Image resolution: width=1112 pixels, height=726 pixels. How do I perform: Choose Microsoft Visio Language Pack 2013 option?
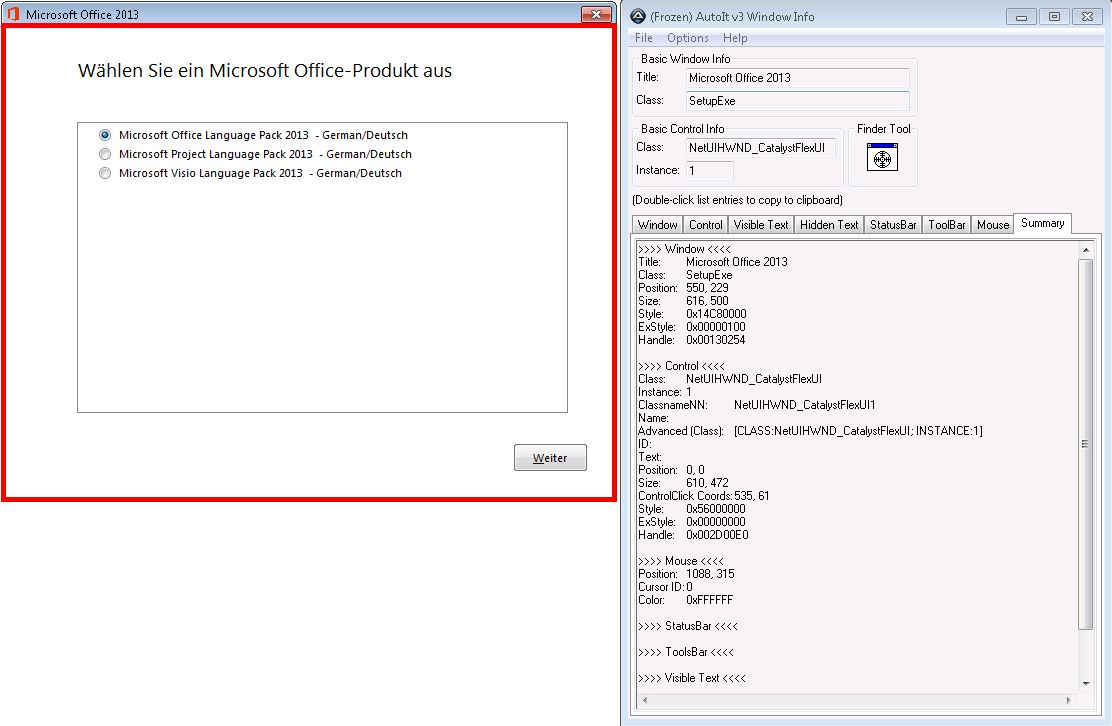[105, 173]
